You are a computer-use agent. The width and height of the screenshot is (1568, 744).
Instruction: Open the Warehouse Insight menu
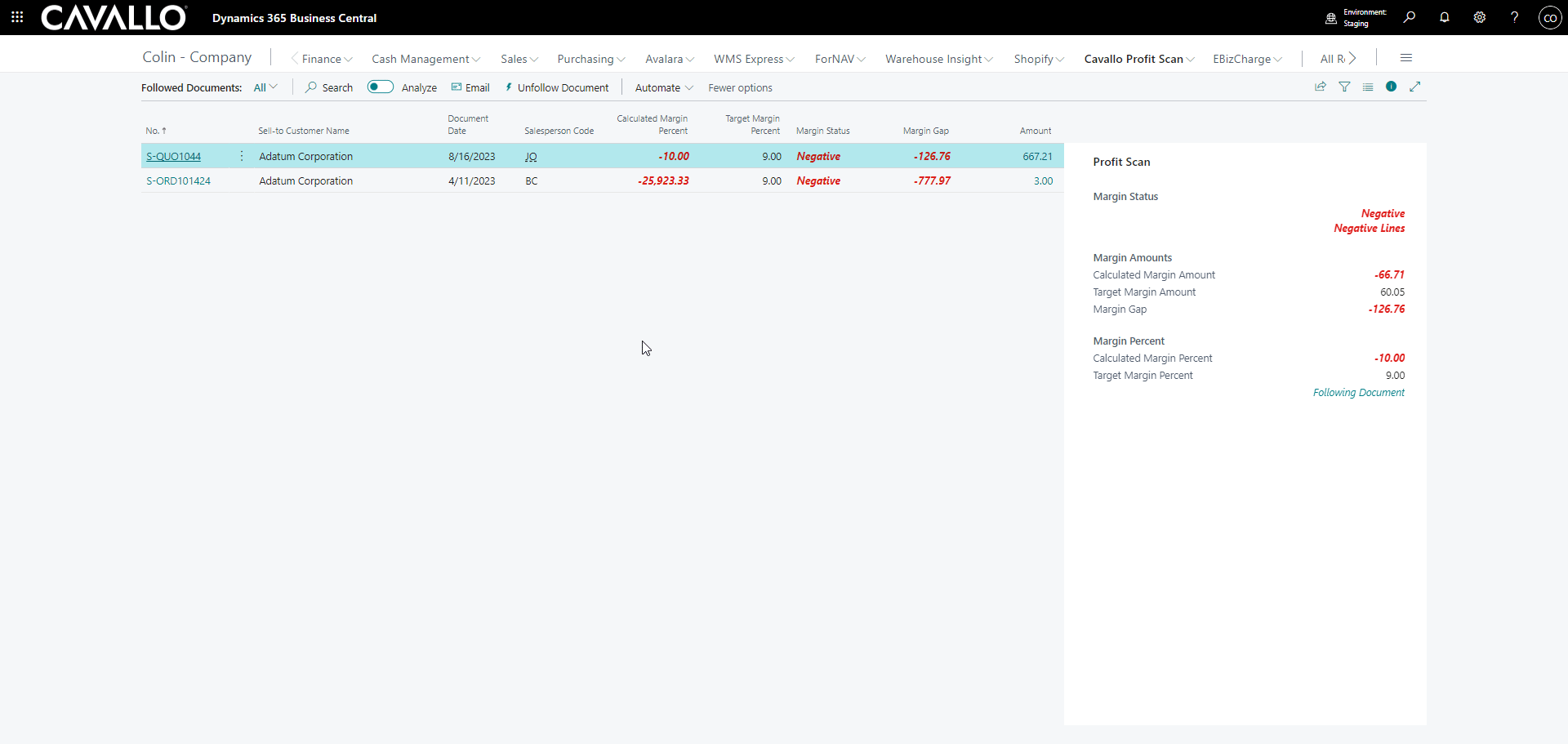(x=938, y=59)
